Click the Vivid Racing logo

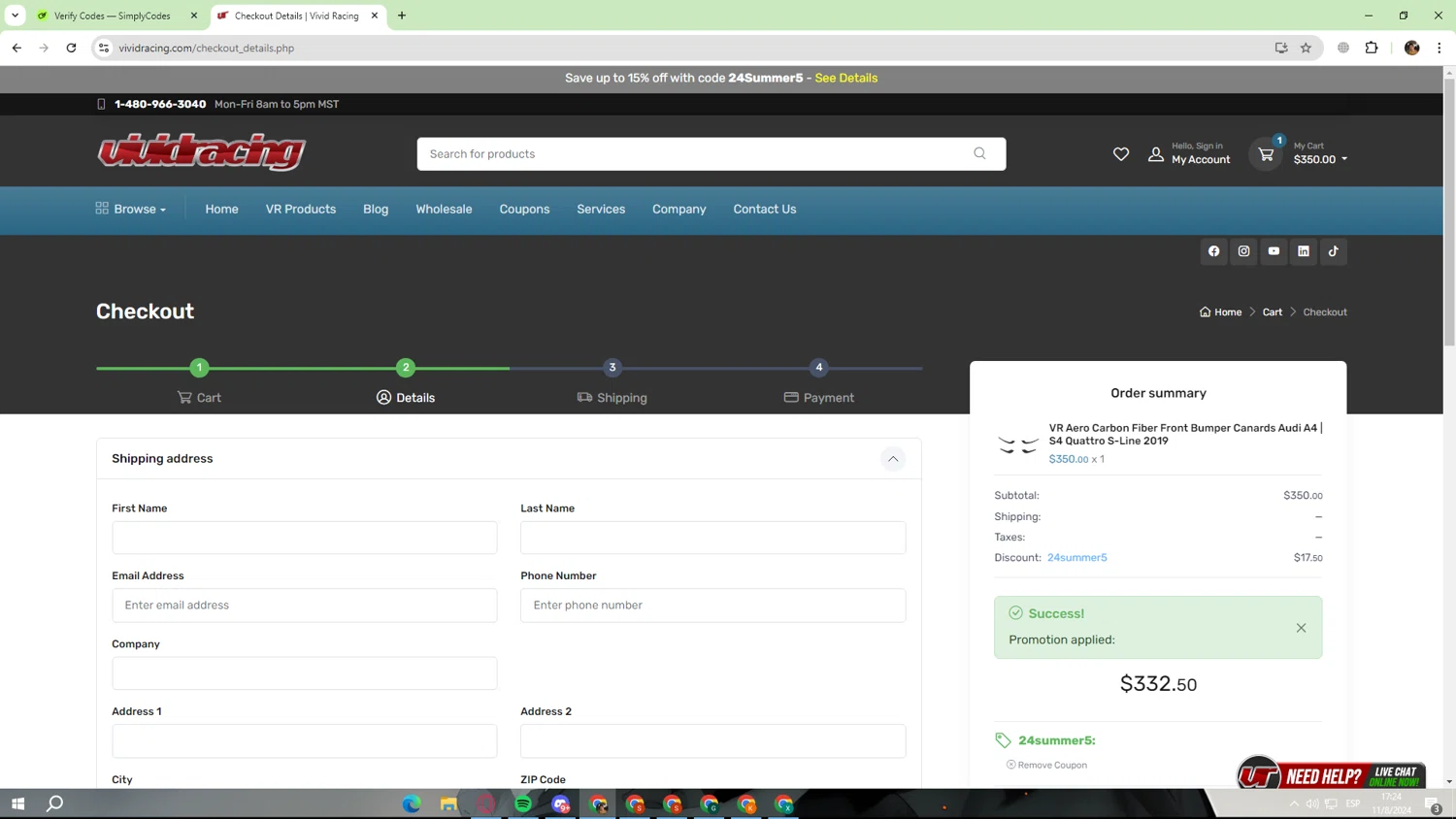point(202,152)
